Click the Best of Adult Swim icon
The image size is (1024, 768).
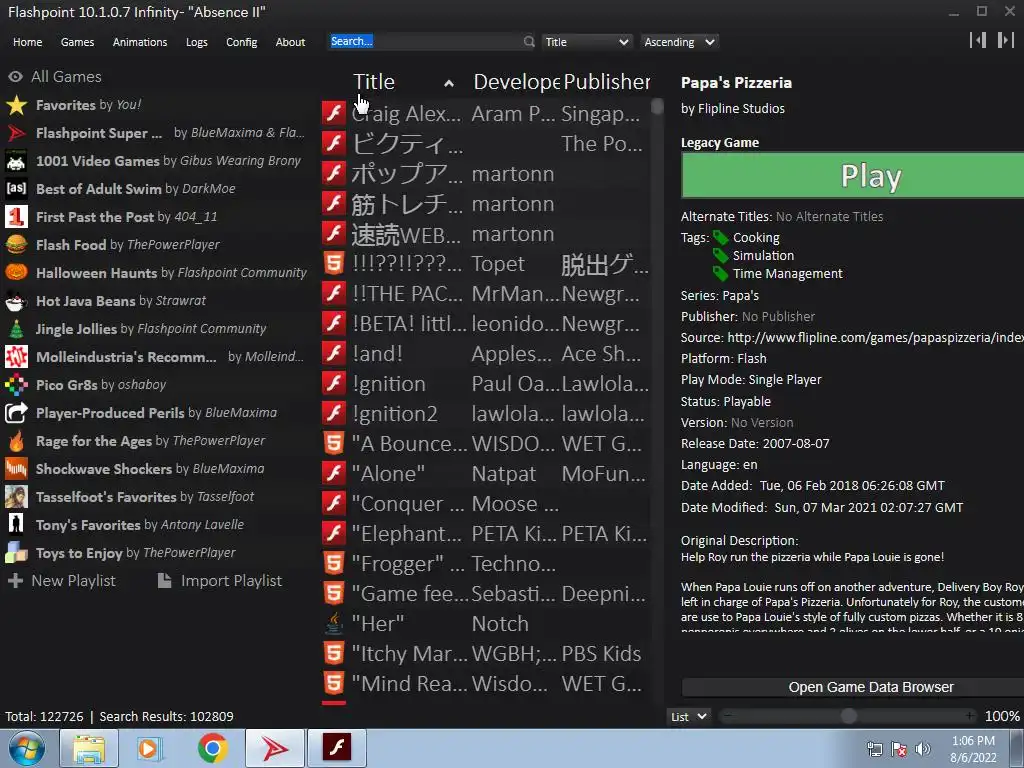tap(16, 189)
